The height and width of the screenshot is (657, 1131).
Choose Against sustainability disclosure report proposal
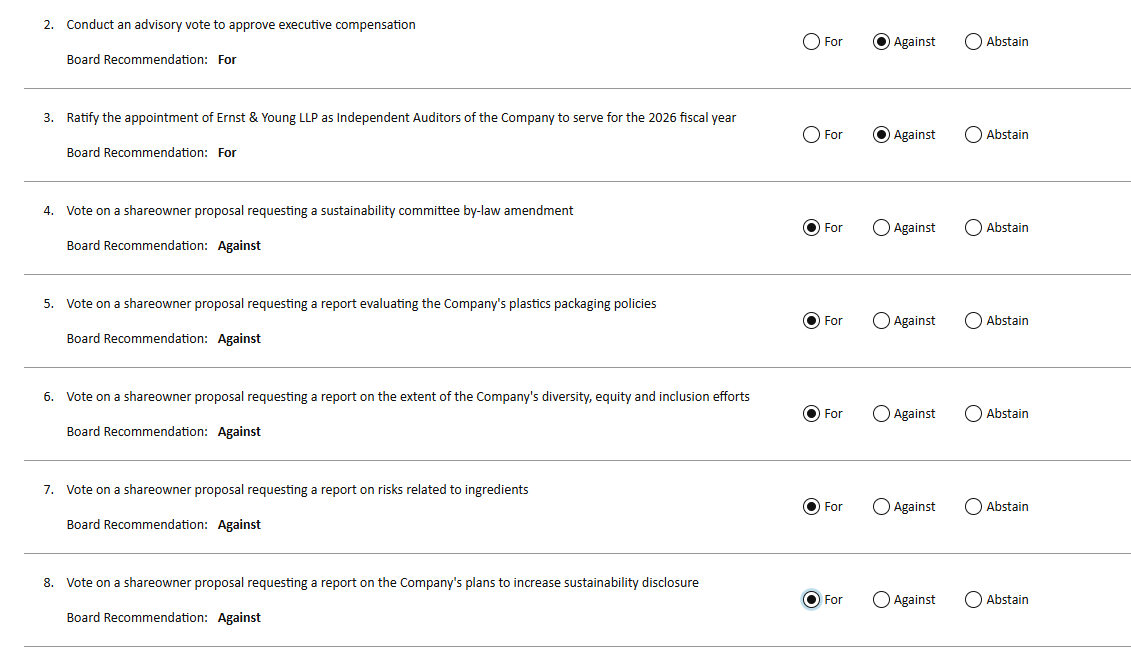tap(882, 600)
